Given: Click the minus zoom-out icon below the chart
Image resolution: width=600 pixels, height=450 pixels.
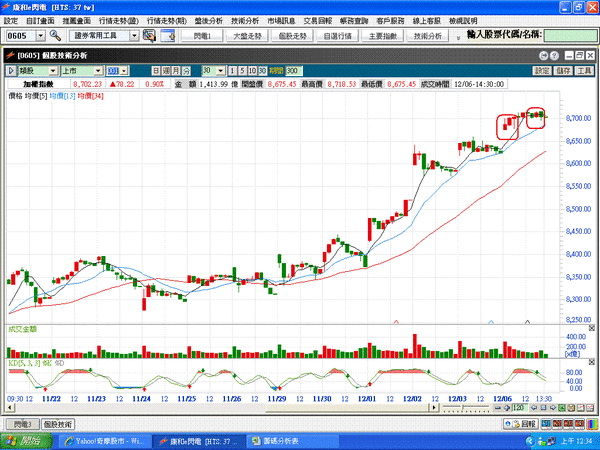Looking at the screenshot, I should coord(497,408).
